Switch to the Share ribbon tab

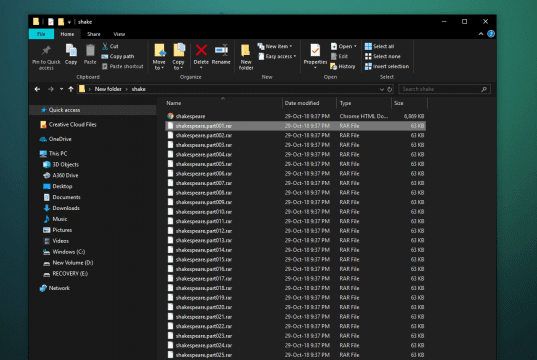(93, 34)
